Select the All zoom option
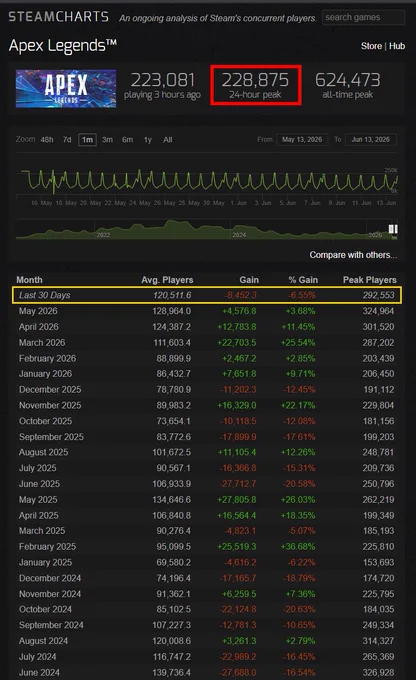Viewport: 416px width, 680px height. click(x=167, y=140)
